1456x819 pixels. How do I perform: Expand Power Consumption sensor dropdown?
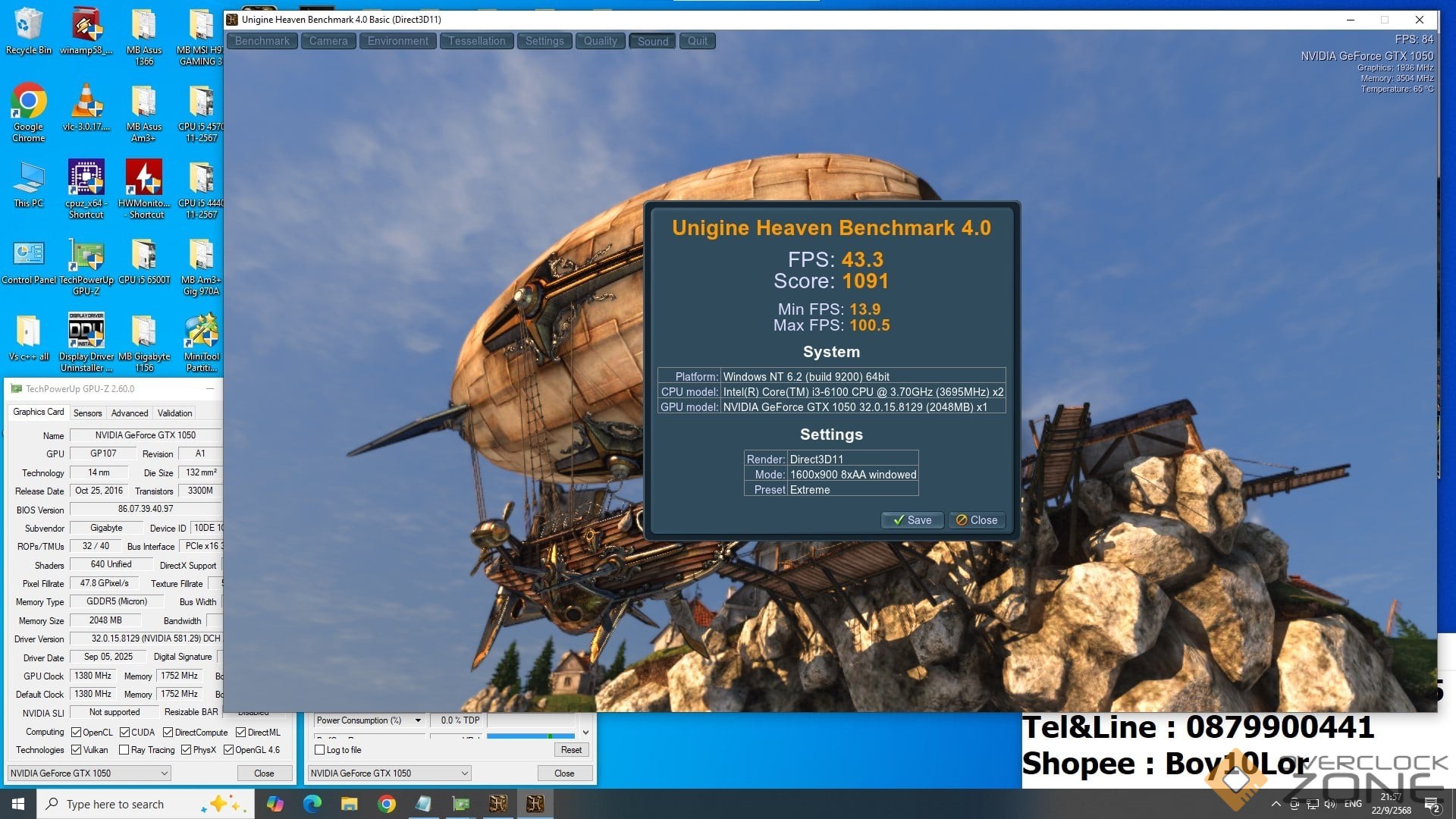(418, 720)
